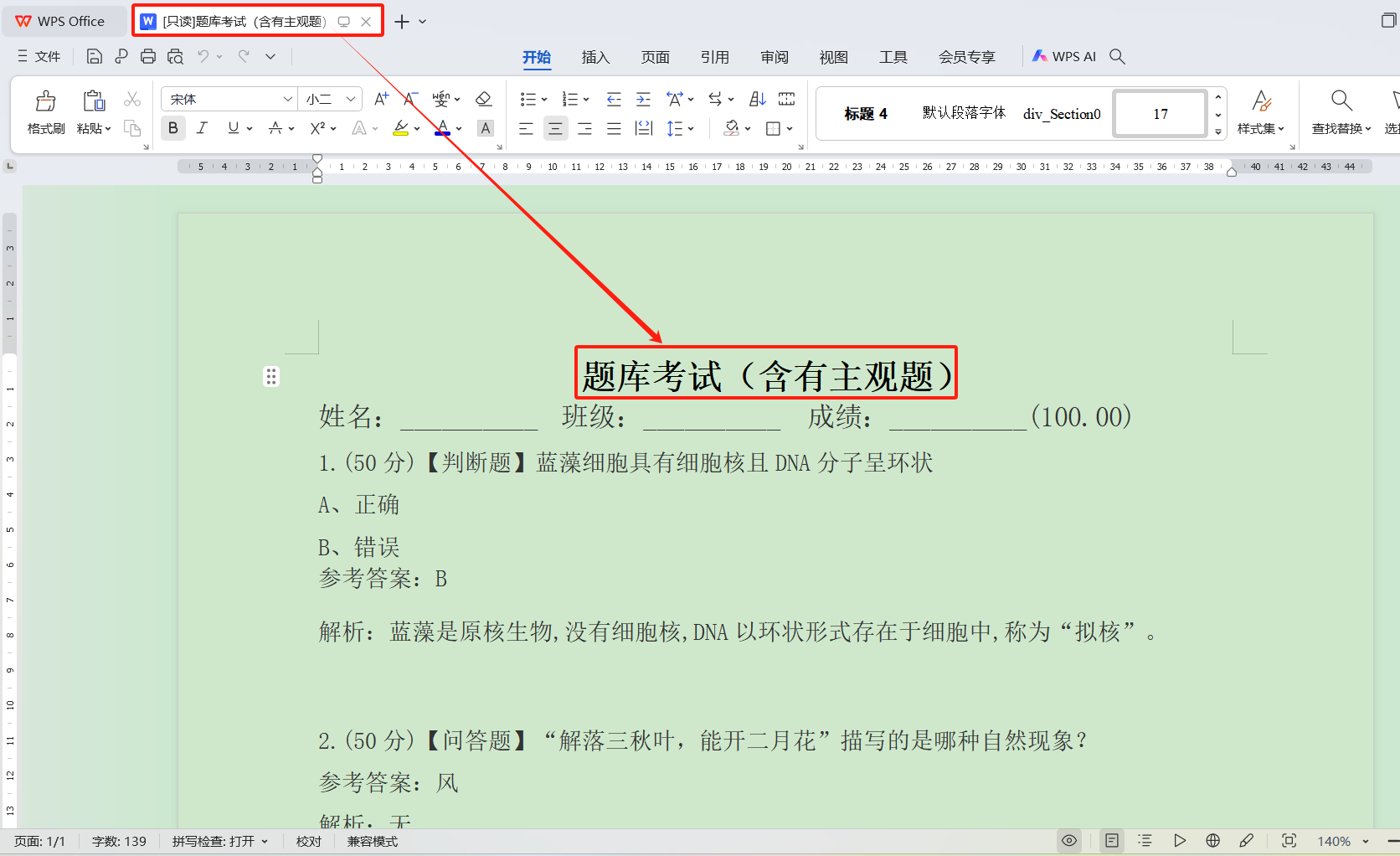This screenshot has height=856, width=1400.
Task: Switch to the 插入 ribbon tab
Action: coord(594,57)
